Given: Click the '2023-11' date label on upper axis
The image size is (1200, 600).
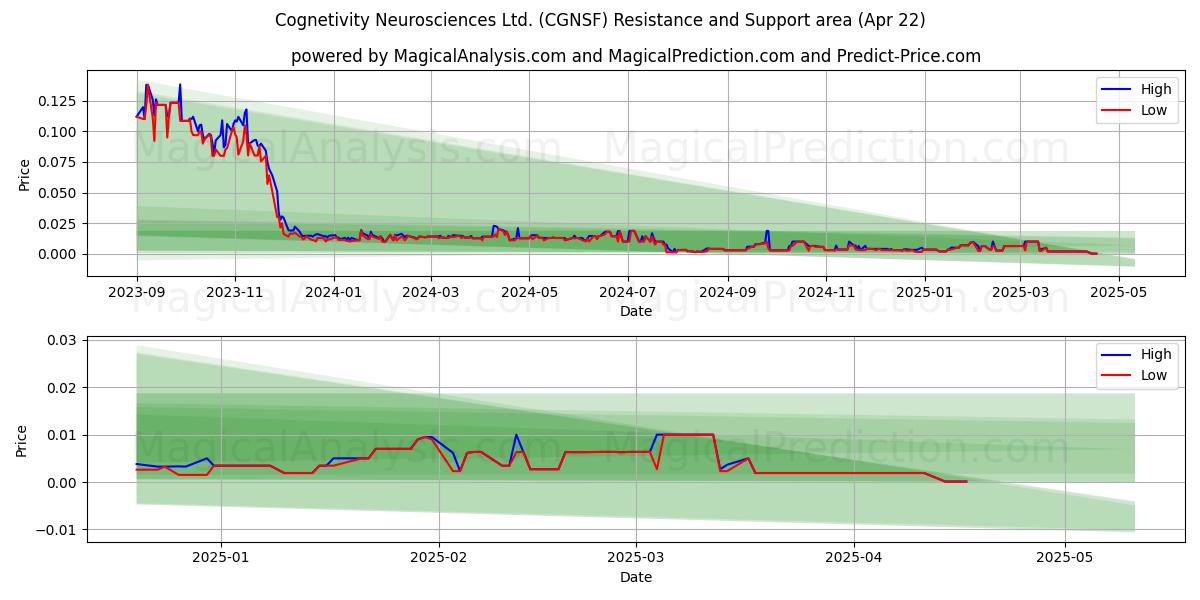Looking at the screenshot, I should coord(235,292).
